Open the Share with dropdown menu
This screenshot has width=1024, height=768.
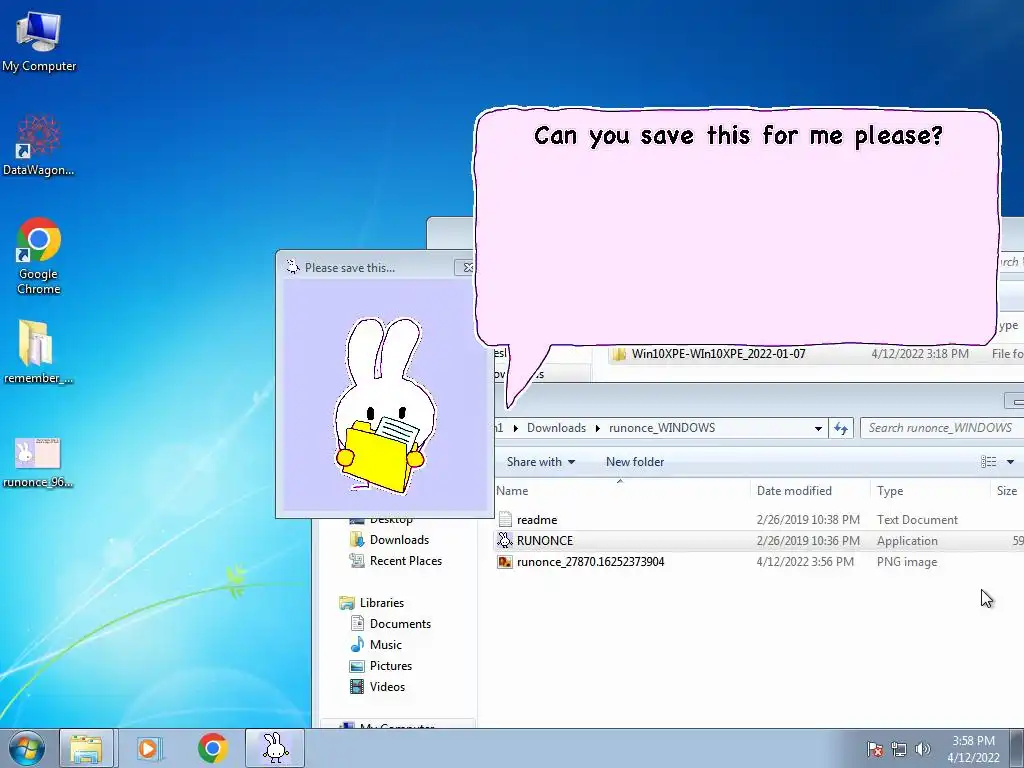coord(541,462)
